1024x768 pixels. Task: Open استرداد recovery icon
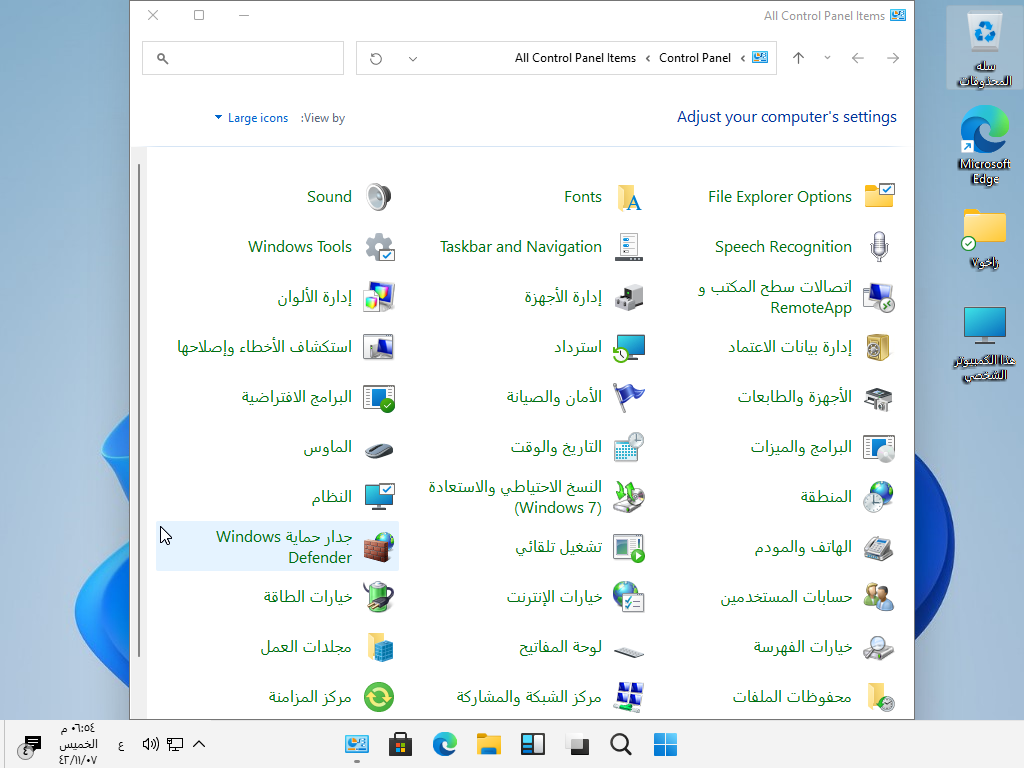[630, 347]
